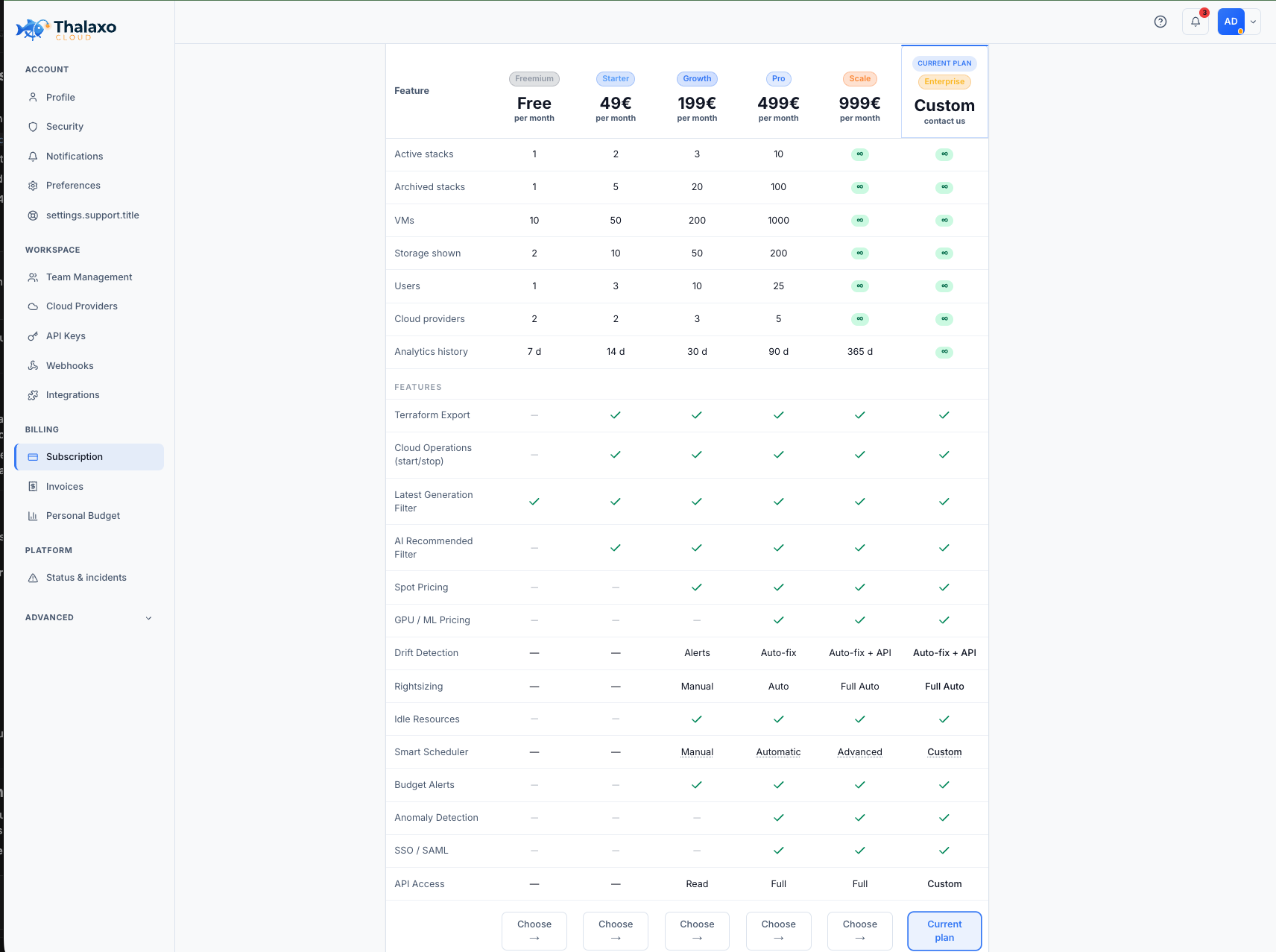This screenshot has height=952, width=1276.
Task: Click the Team Management people icon
Action: pos(33,277)
